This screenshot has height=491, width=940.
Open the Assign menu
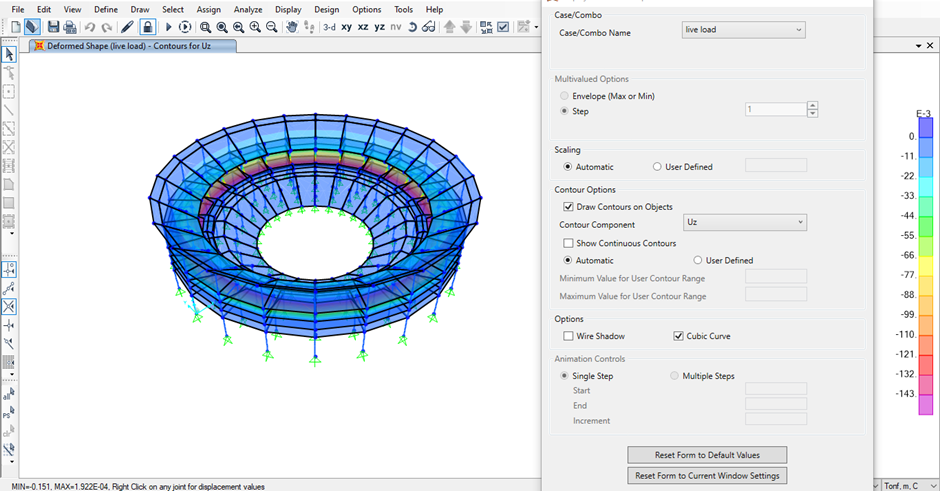[209, 10]
